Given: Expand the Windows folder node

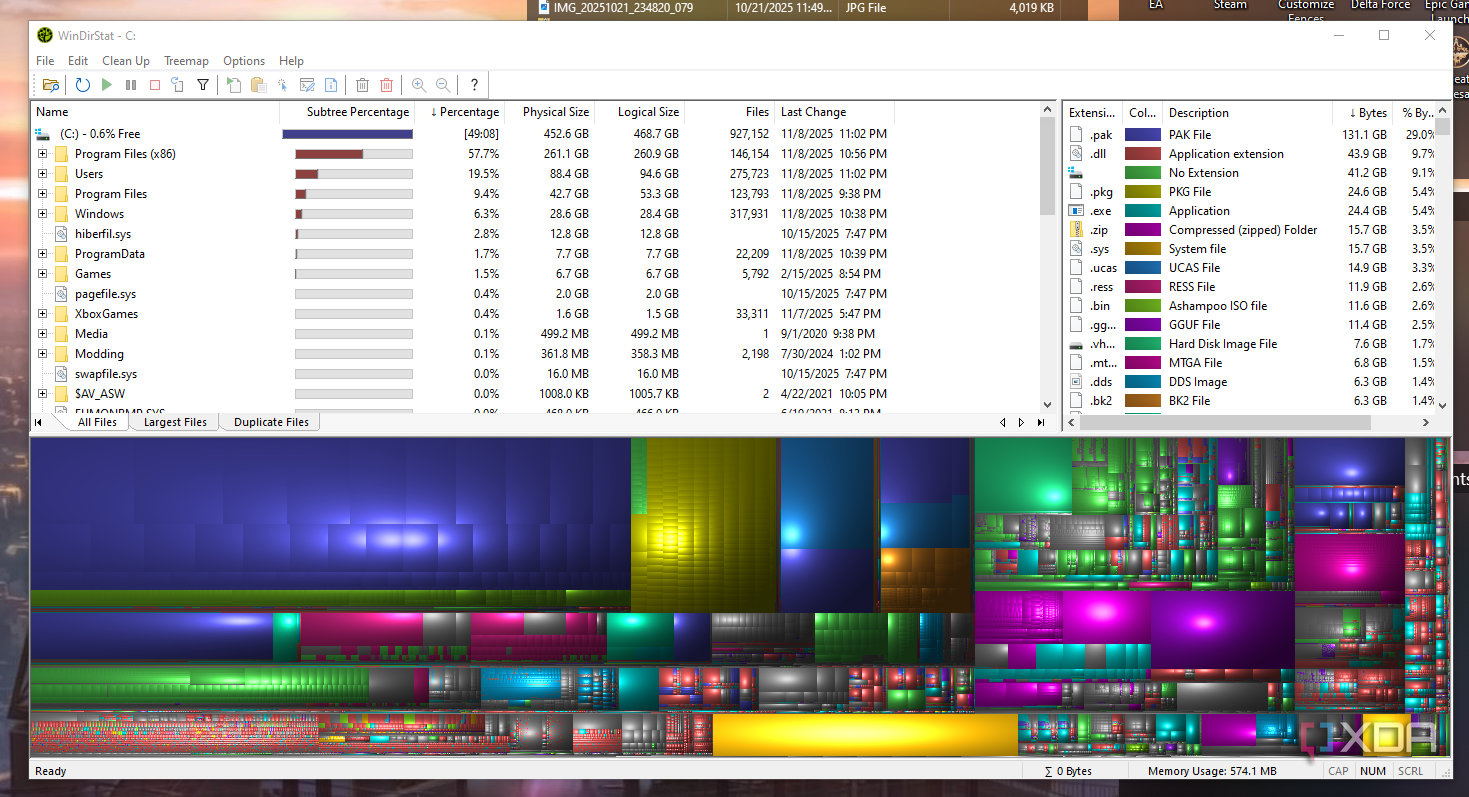Looking at the screenshot, I should (42, 214).
